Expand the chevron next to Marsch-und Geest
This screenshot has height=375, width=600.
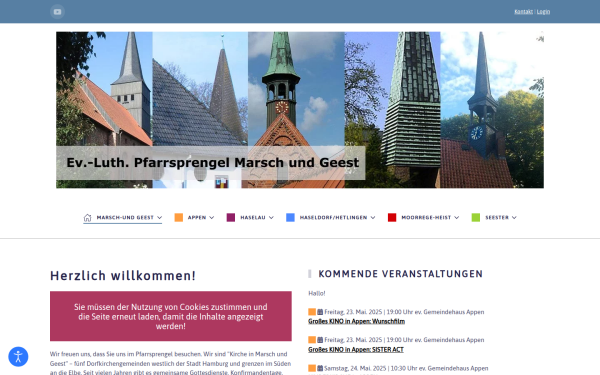[160, 217]
